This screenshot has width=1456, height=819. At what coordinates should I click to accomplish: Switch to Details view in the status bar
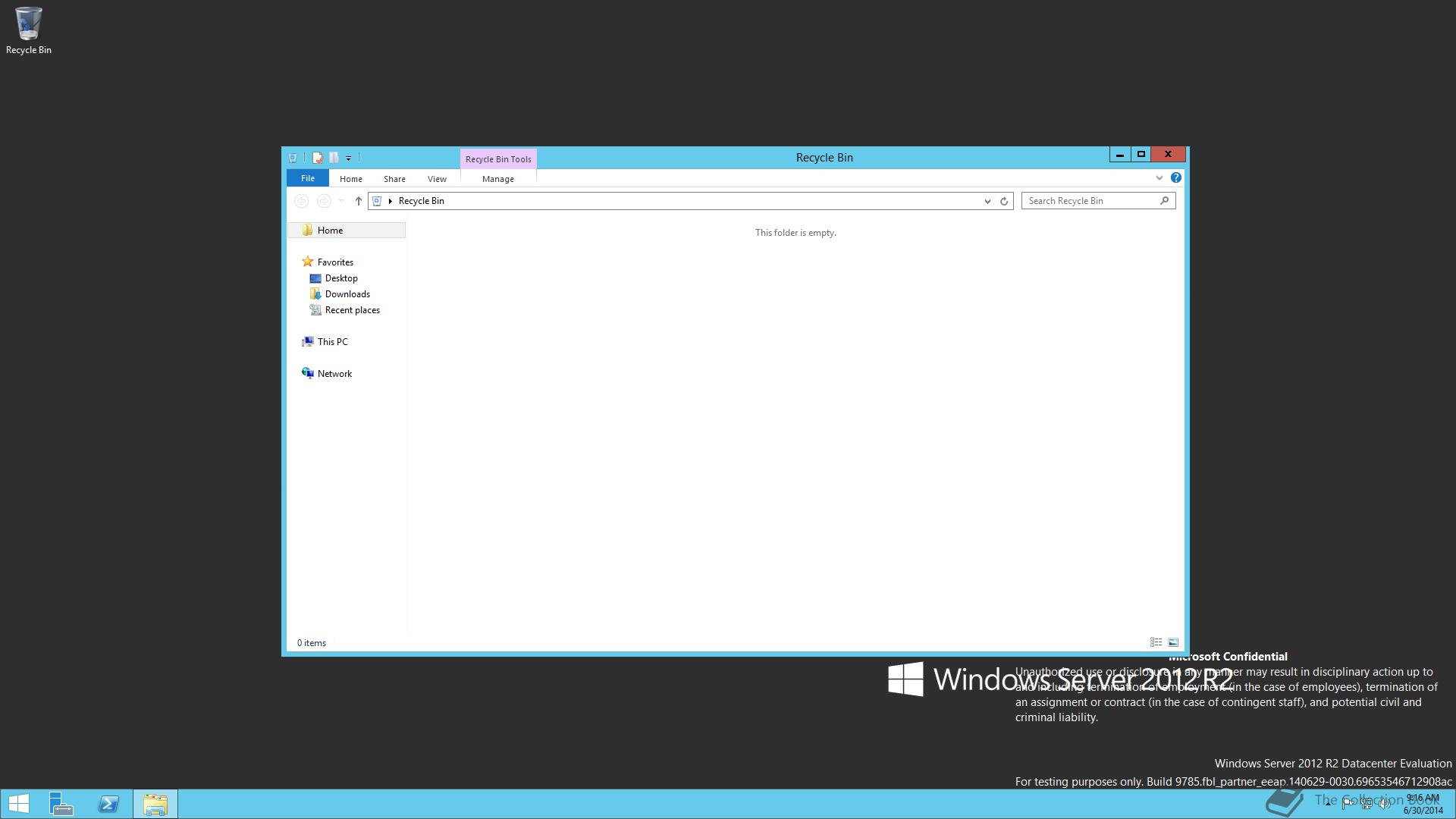(x=1156, y=642)
